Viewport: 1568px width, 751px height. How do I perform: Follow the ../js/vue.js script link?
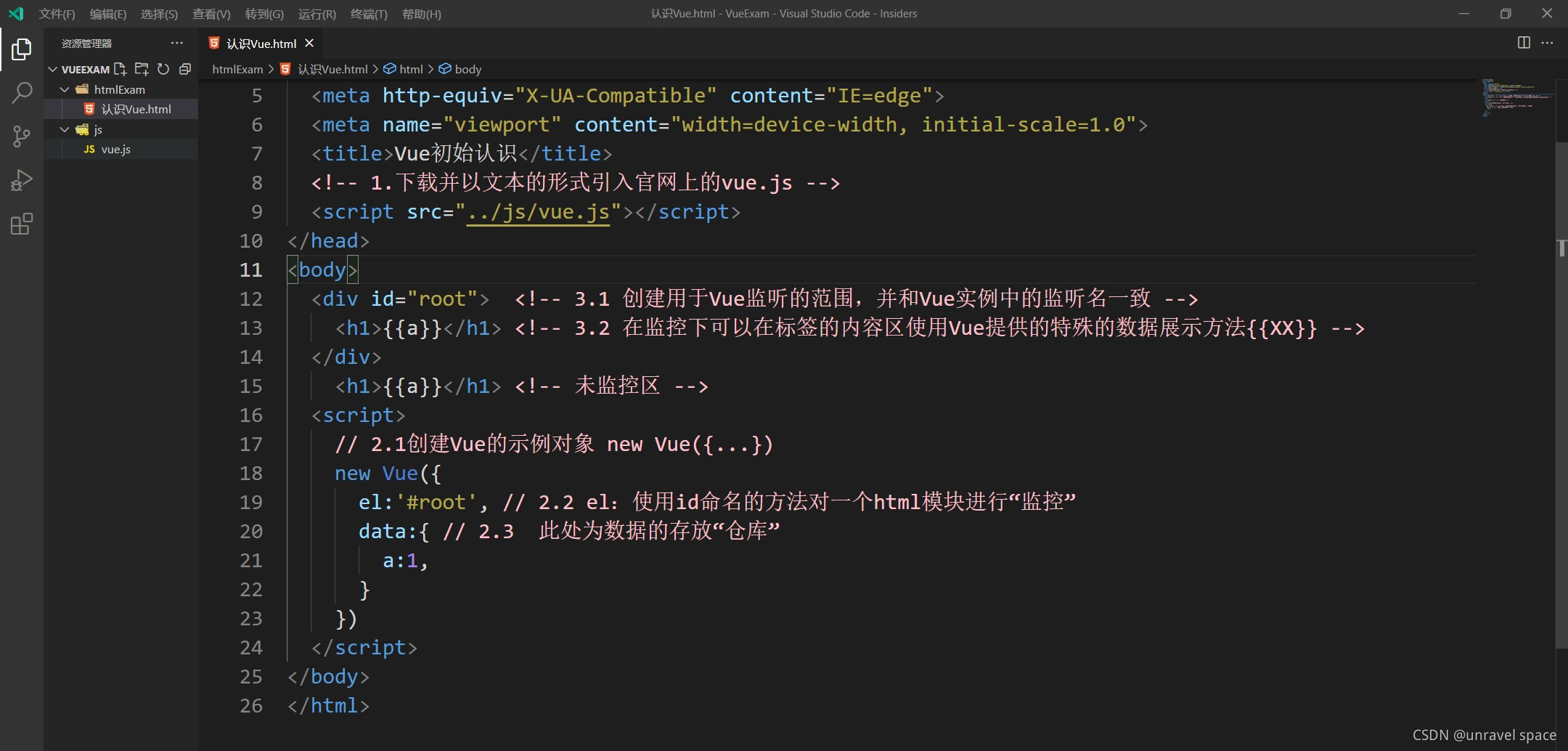coord(538,212)
